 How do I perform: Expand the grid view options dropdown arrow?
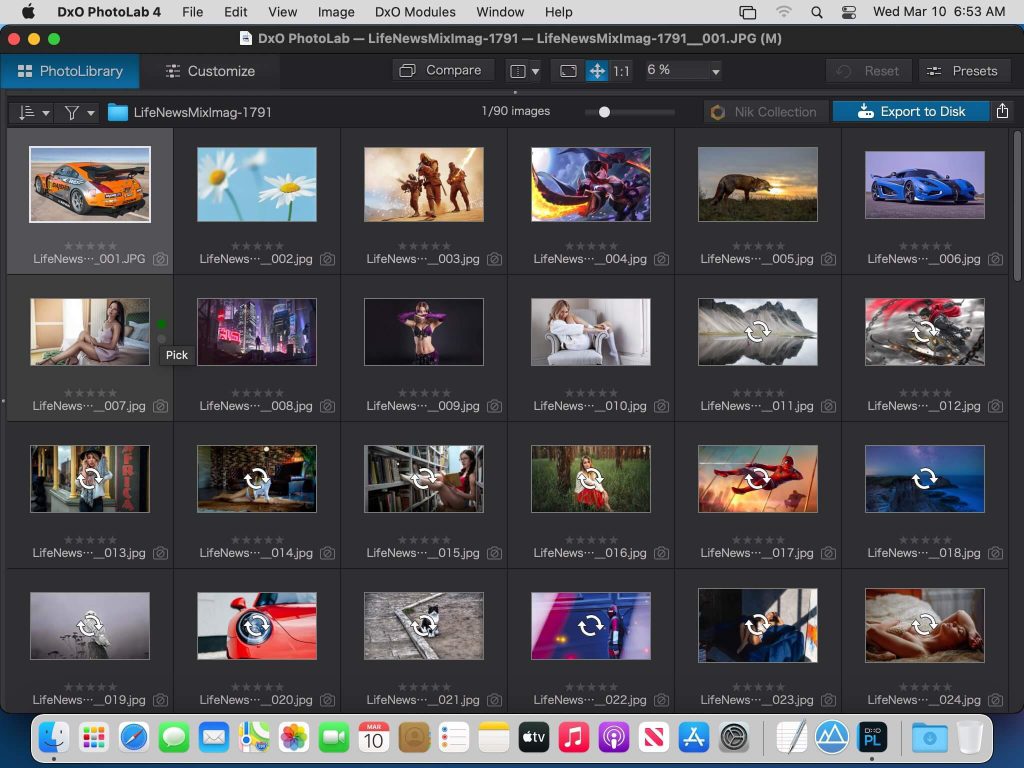click(x=534, y=70)
